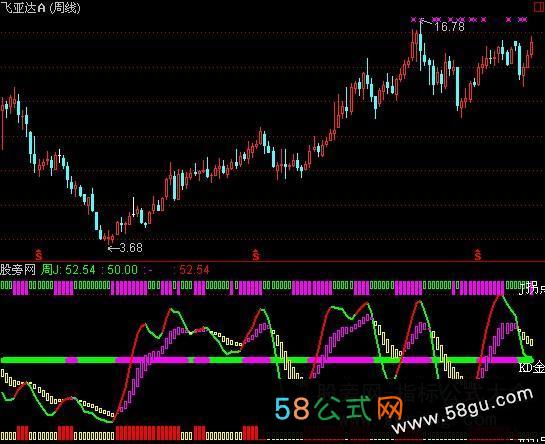Click the high price label 16.78
Viewport: 545px width, 444px height.
[449, 26]
